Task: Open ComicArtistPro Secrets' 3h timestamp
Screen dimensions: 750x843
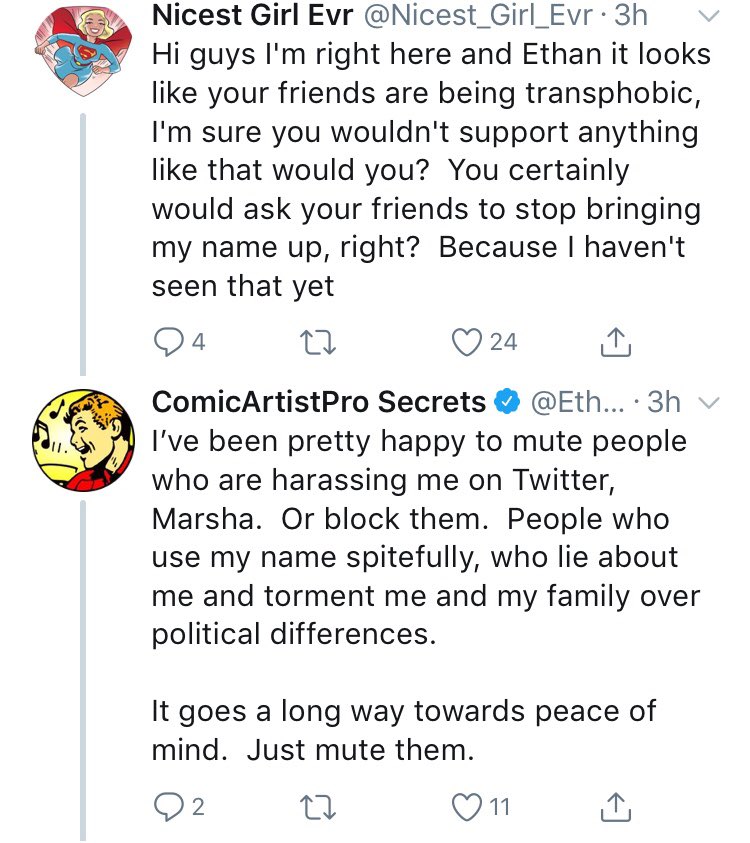Action: coord(664,403)
